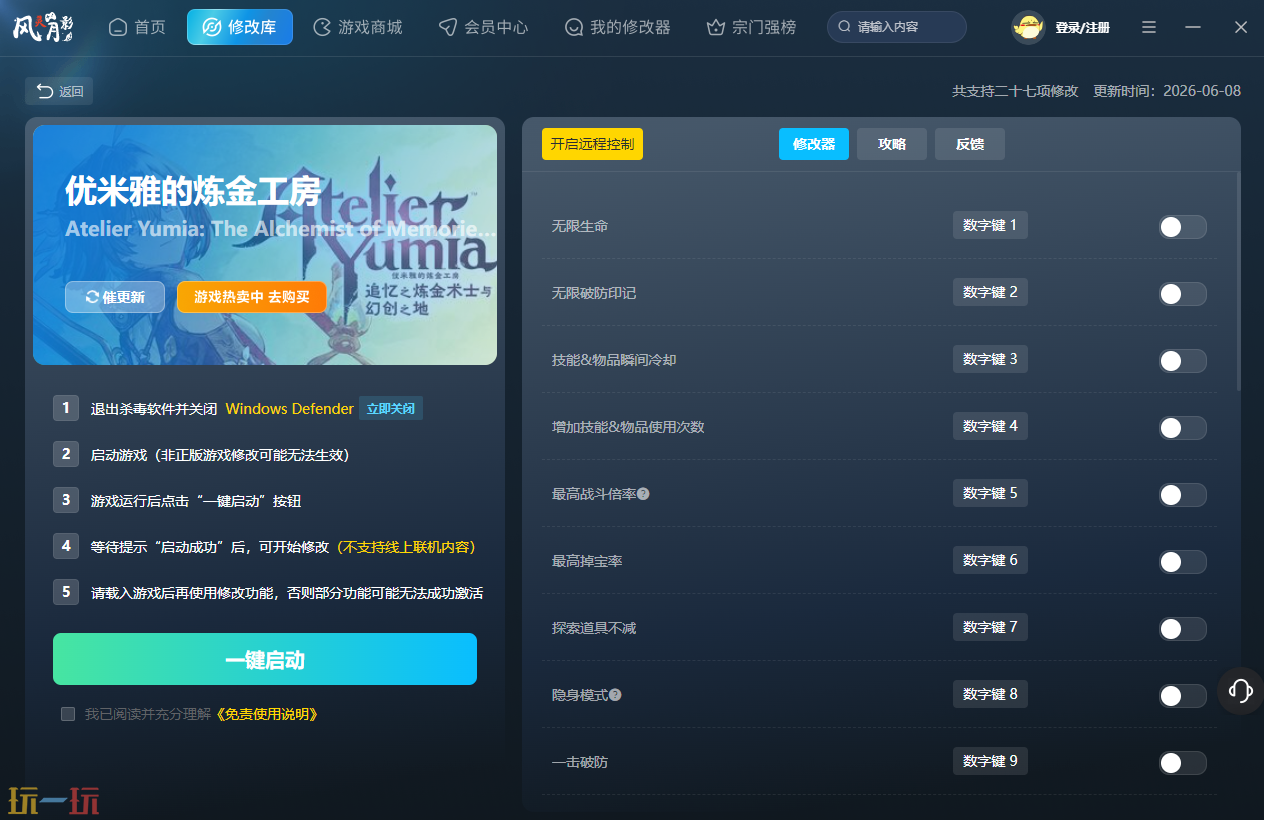Click 共支持二十七项修改 text
The image size is (1264, 820).
(1015, 91)
